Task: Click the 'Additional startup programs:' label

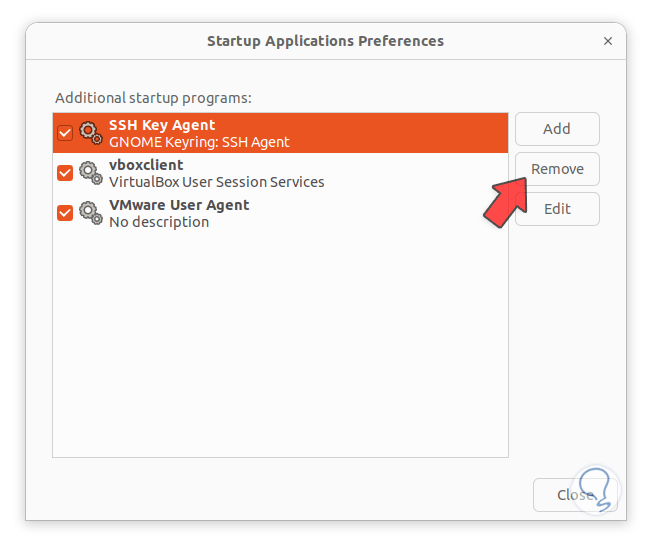Action: tap(153, 98)
